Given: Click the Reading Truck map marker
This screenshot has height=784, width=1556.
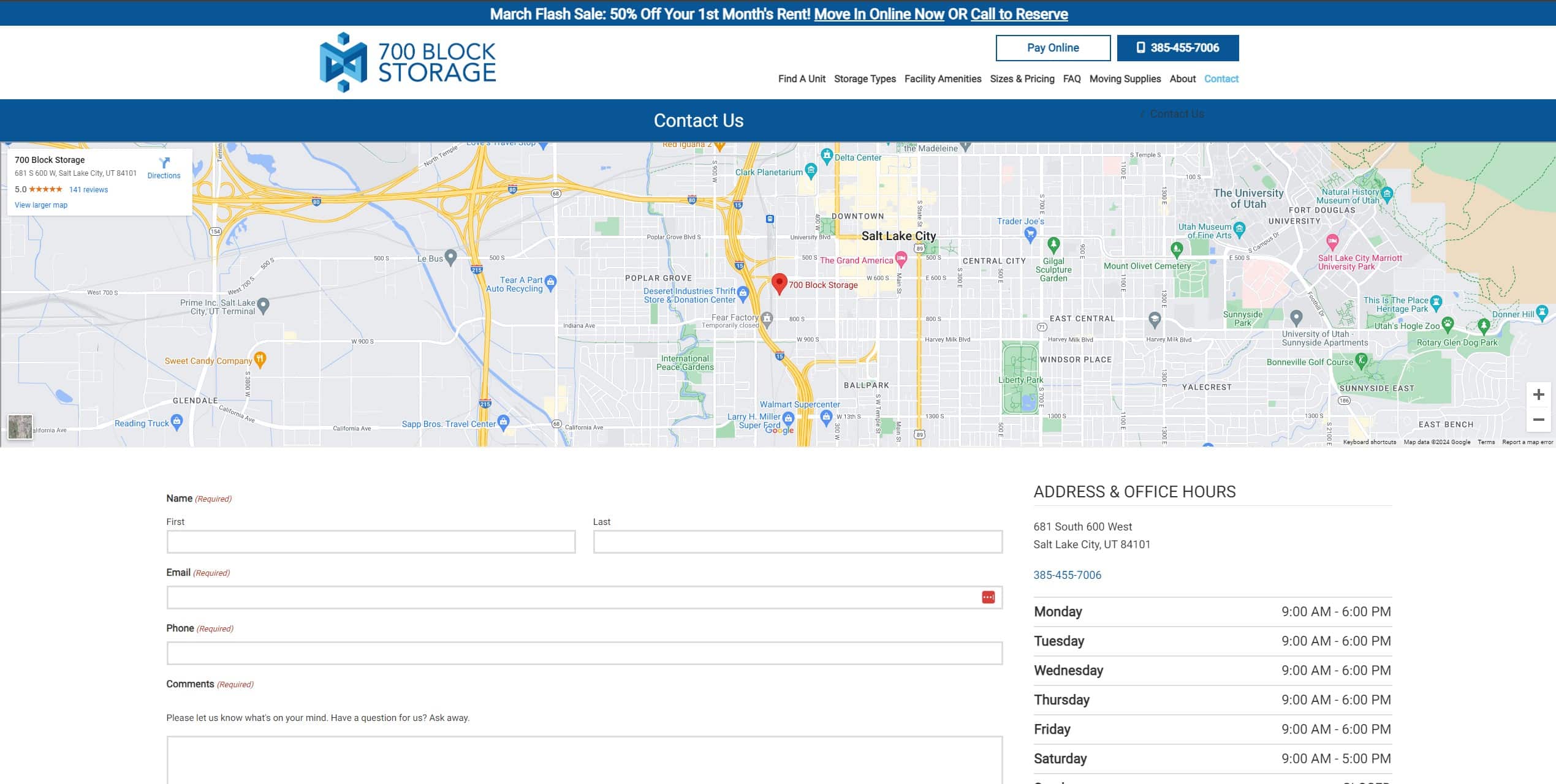Looking at the screenshot, I should 177,422.
